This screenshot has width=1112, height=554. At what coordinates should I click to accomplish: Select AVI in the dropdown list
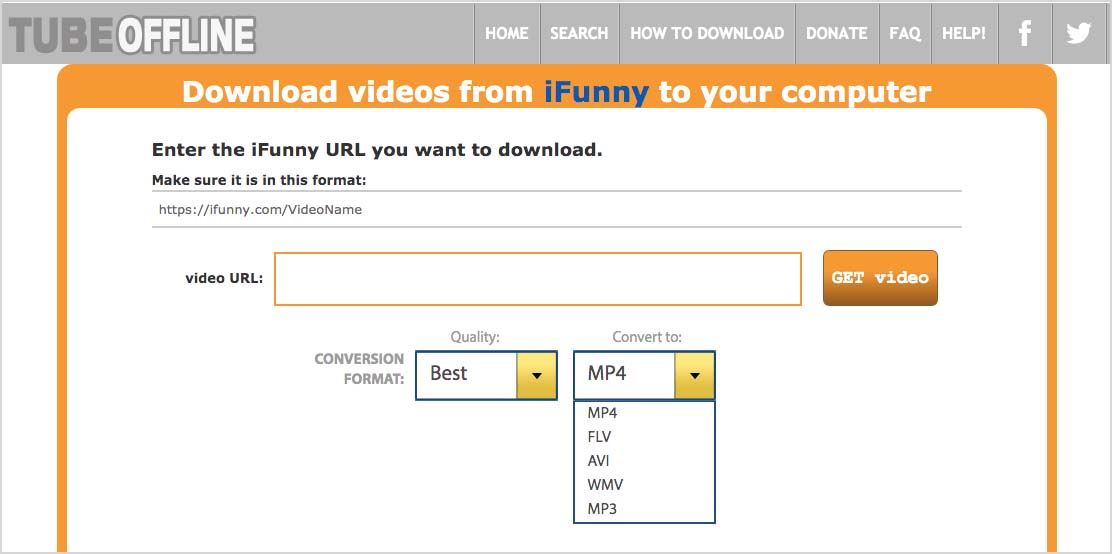[x=644, y=460]
